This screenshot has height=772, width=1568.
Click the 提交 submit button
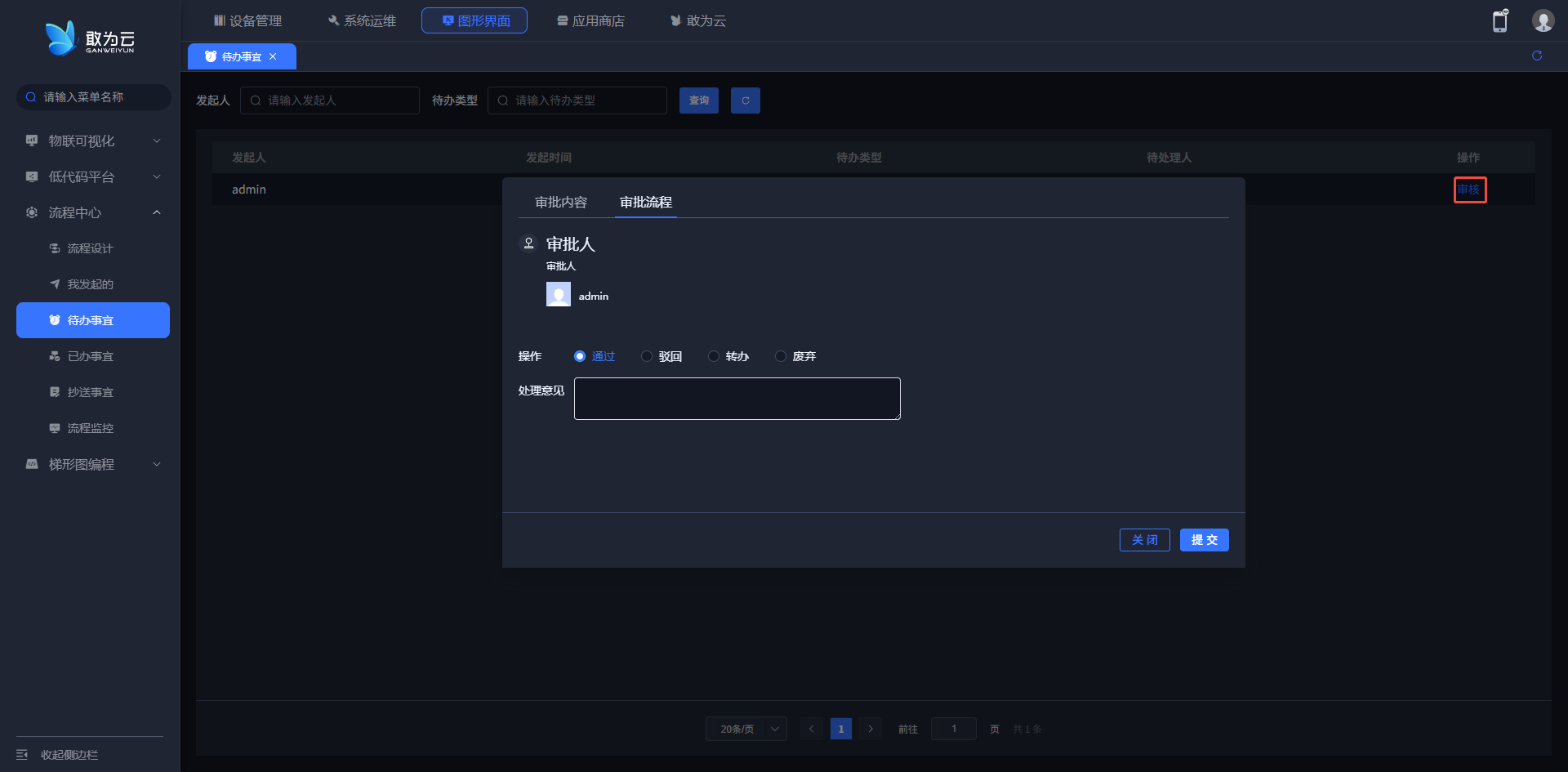[1205, 540]
